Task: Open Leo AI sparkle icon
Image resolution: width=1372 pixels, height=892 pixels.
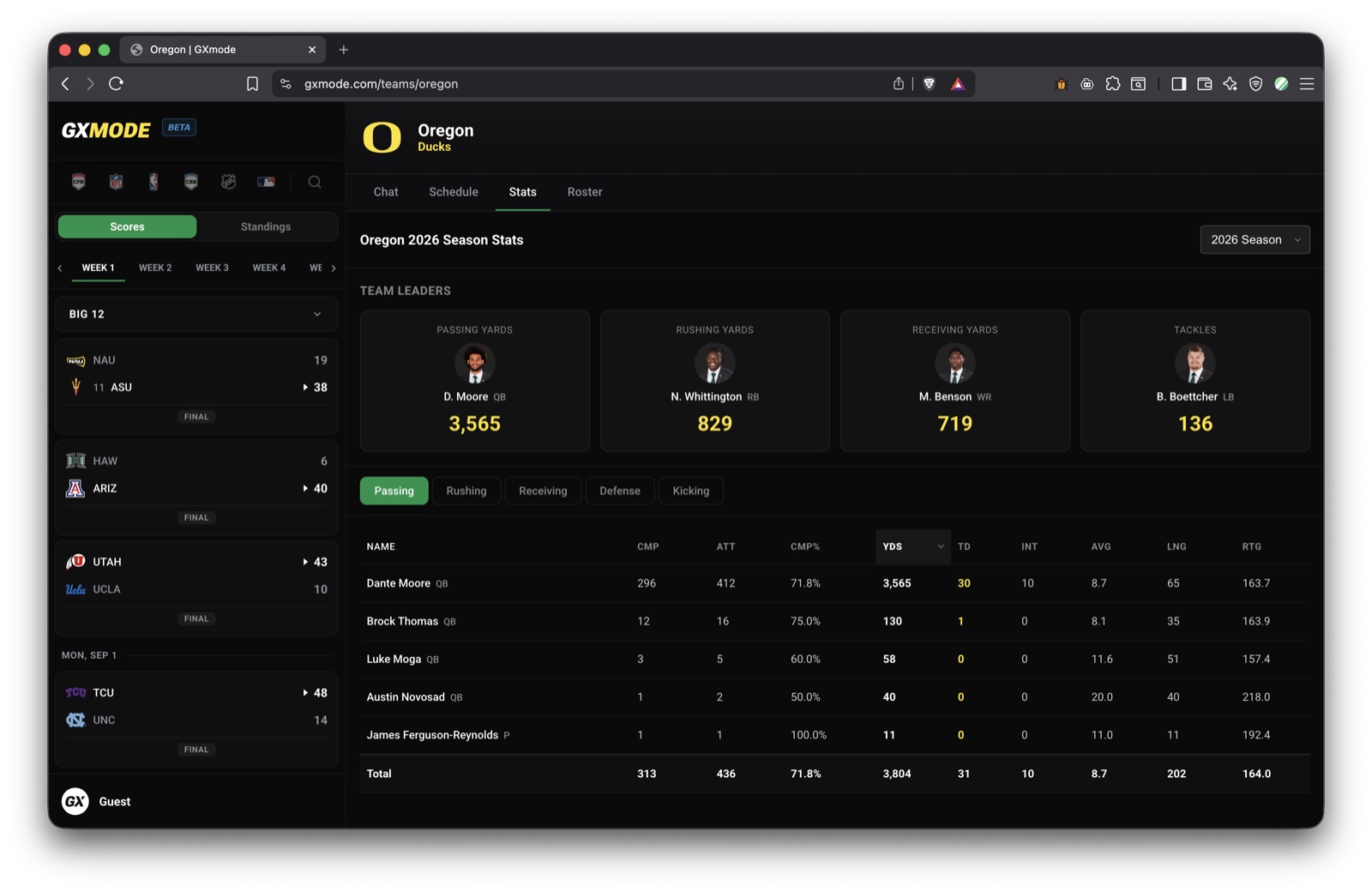Action: [x=1230, y=84]
